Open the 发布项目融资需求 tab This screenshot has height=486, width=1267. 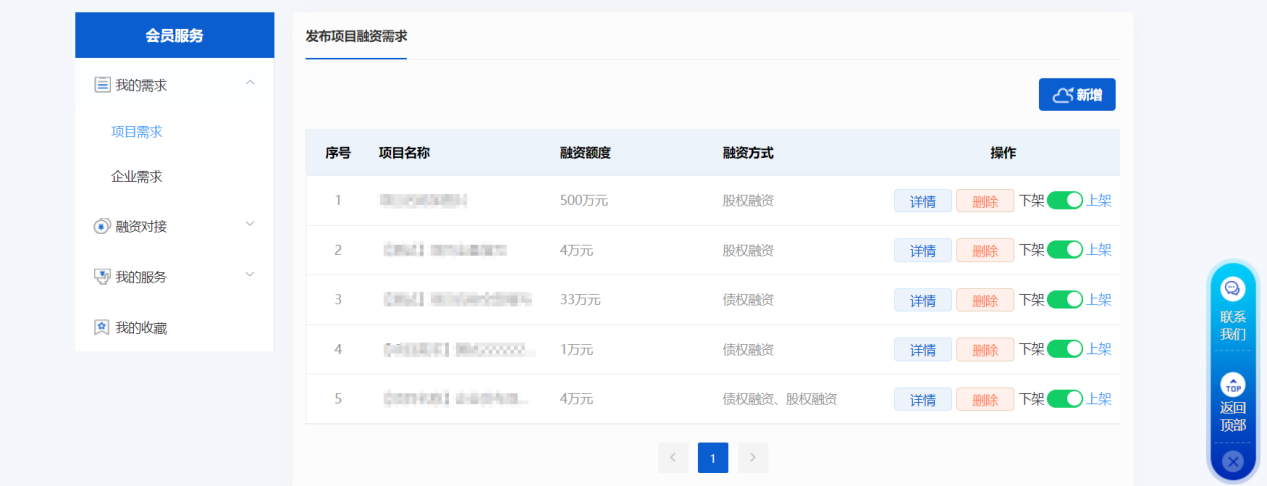[x=356, y=37]
